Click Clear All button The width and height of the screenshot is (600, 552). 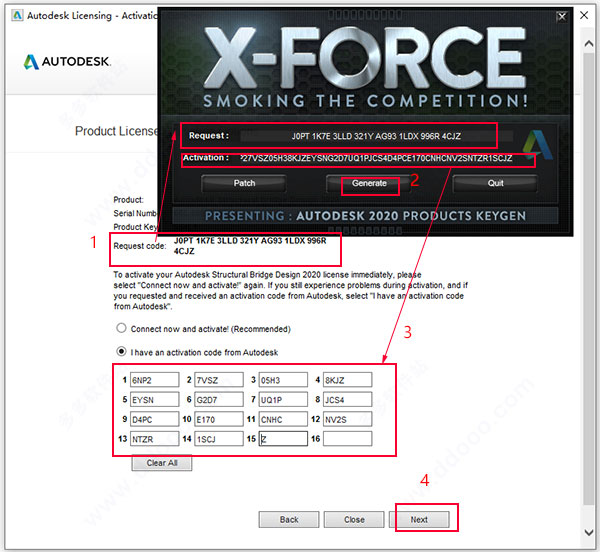[162, 463]
